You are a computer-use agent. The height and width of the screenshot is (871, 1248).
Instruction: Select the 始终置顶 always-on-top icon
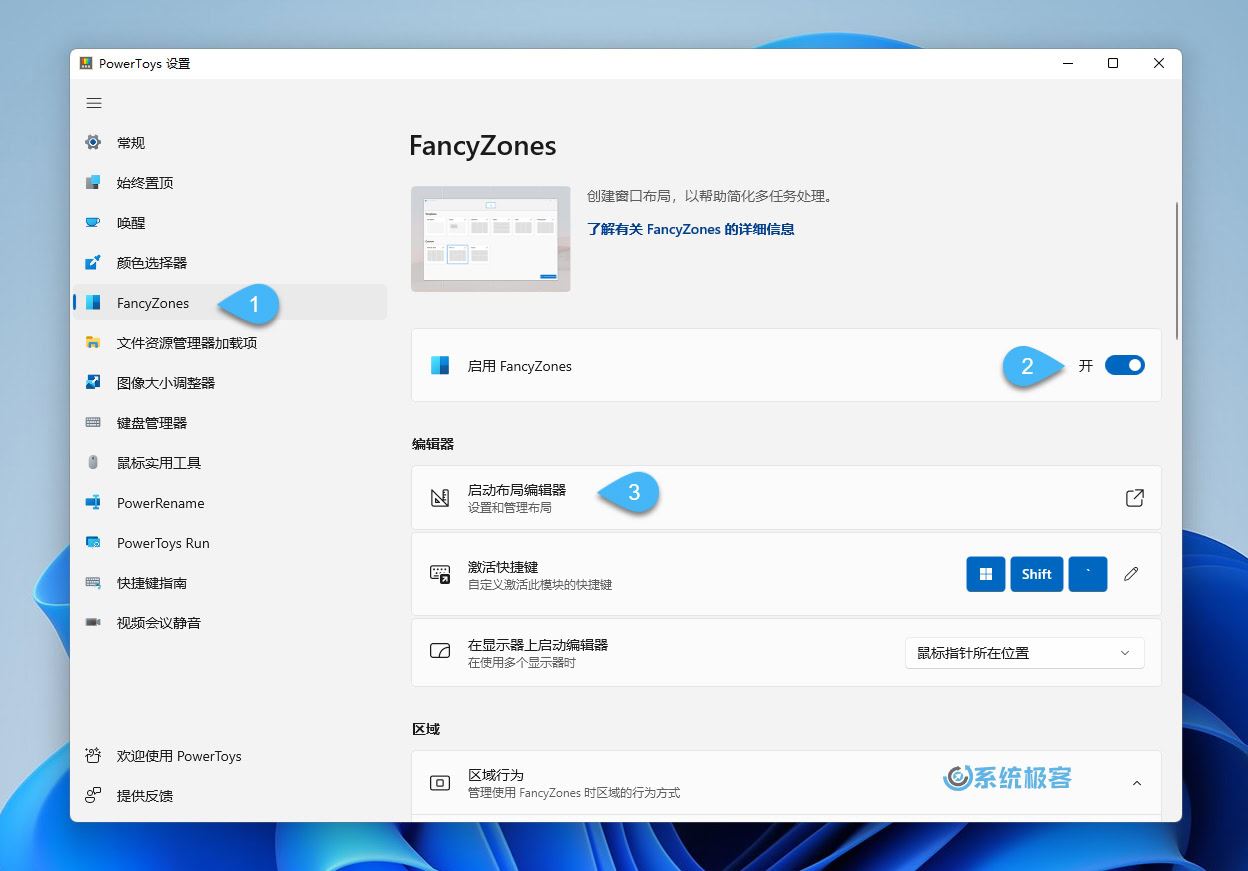pyautogui.click(x=93, y=183)
